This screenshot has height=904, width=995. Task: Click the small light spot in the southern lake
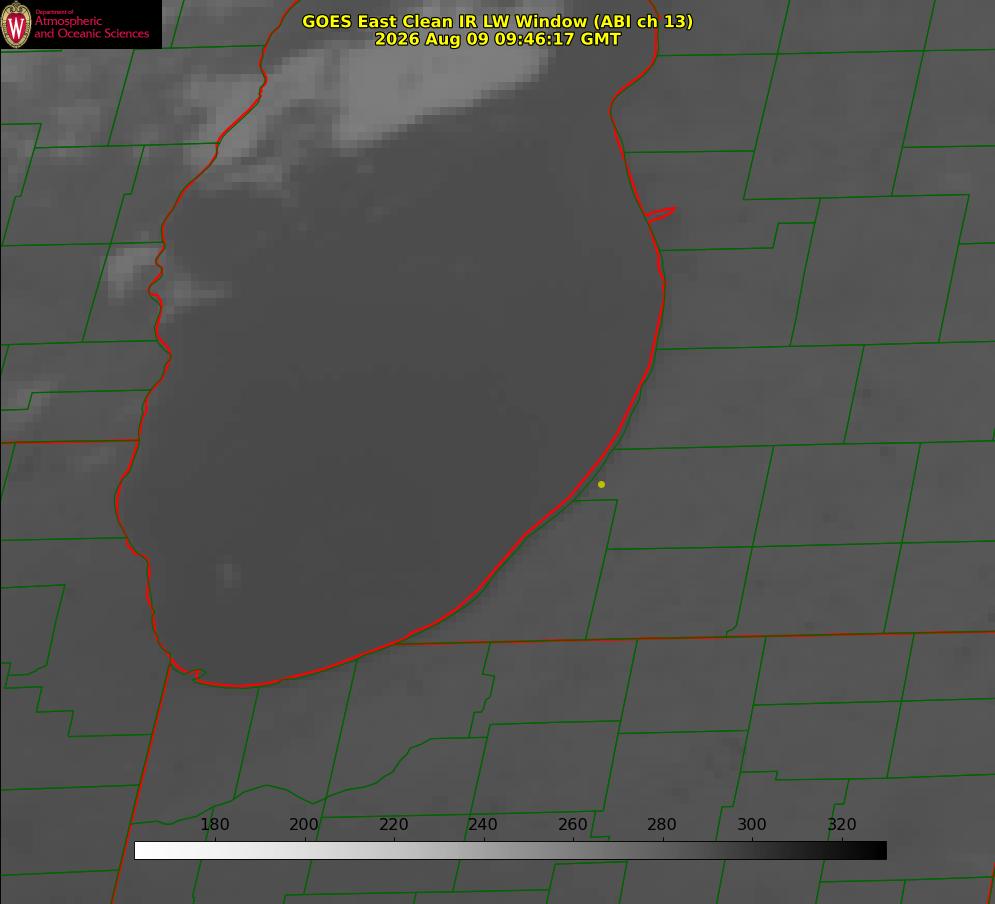point(227,573)
